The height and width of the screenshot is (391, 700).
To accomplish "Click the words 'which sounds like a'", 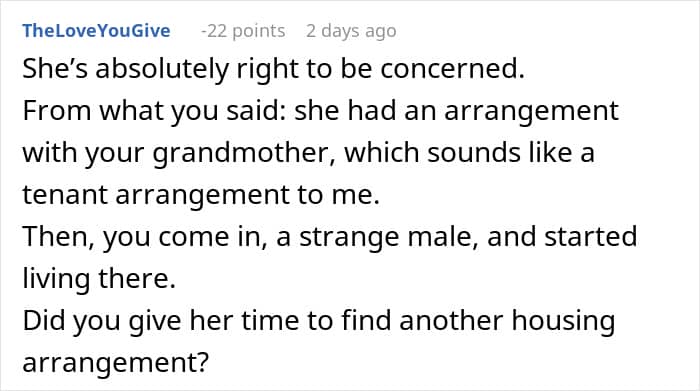I will (469, 153).
